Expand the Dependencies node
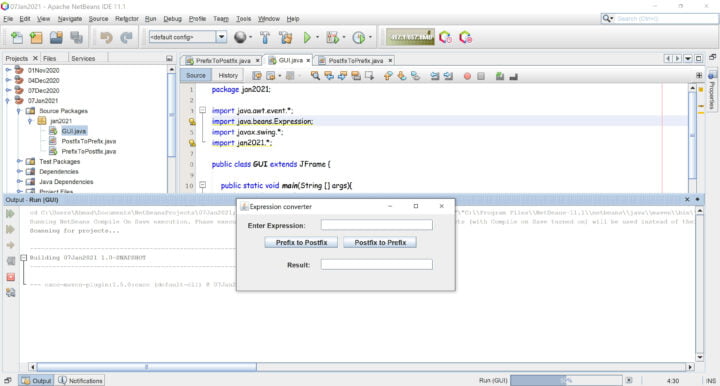This screenshot has height=386, width=720. (x=19, y=171)
